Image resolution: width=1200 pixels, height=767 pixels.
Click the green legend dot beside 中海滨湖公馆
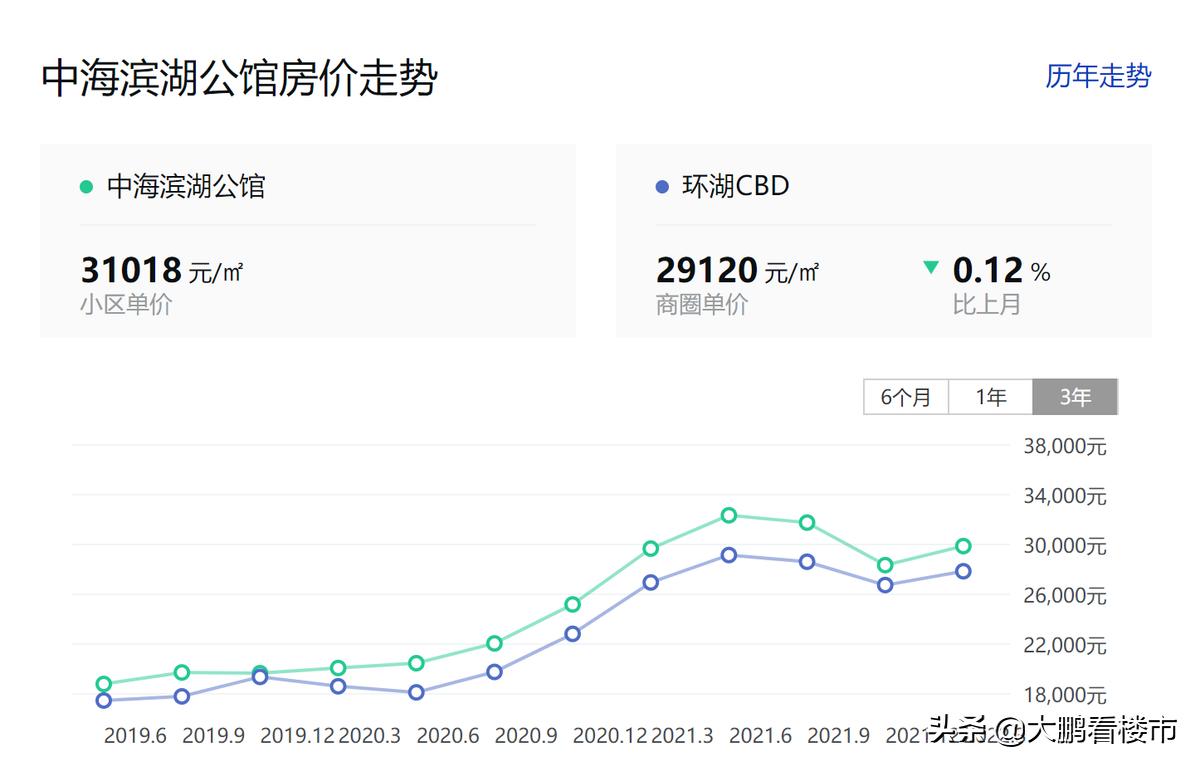point(86,187)
